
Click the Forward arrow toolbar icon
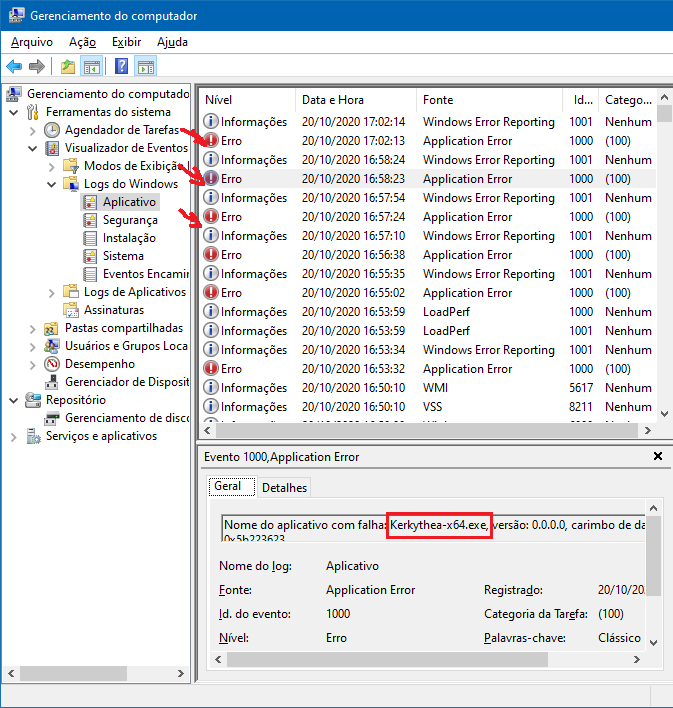coord(37,67)
